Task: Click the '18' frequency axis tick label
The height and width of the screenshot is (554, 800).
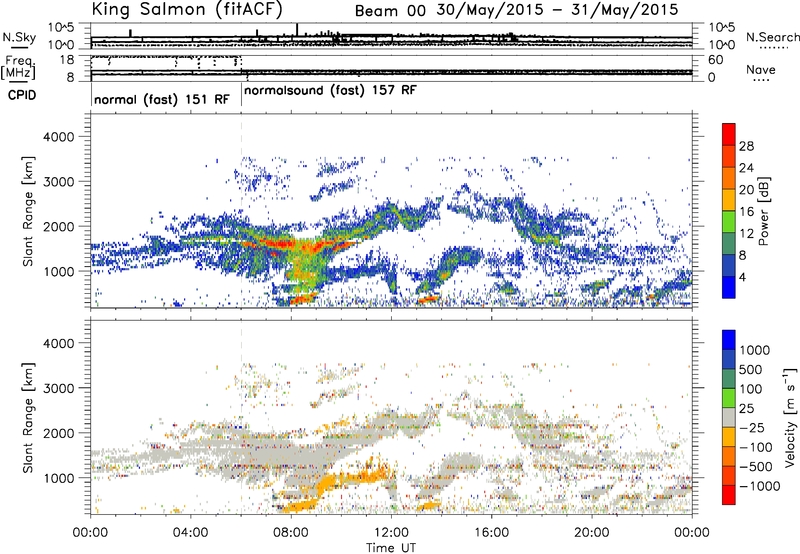Action: 66,60
